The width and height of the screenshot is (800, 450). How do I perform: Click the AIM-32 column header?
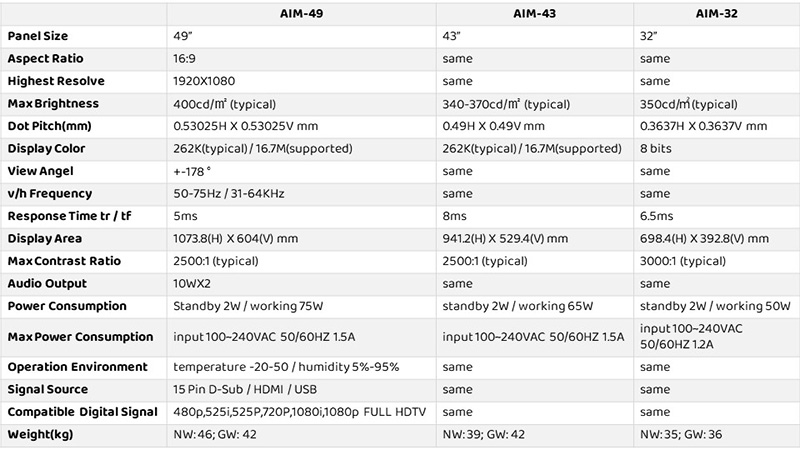pyautogui.click(x=716, y=14)
